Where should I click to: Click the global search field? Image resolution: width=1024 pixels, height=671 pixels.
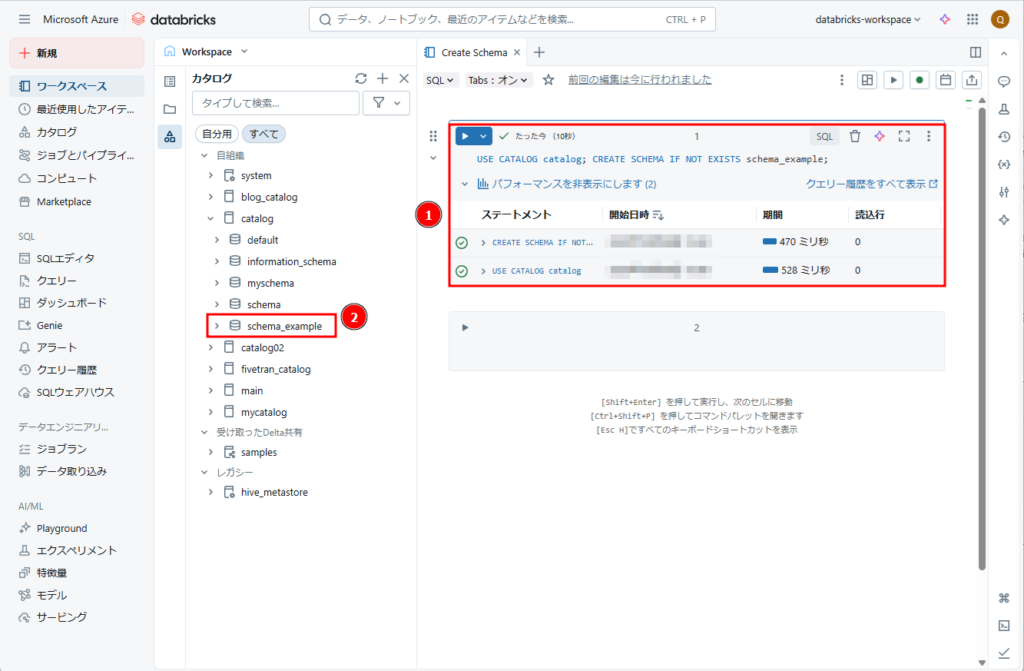tap(510, 19)
